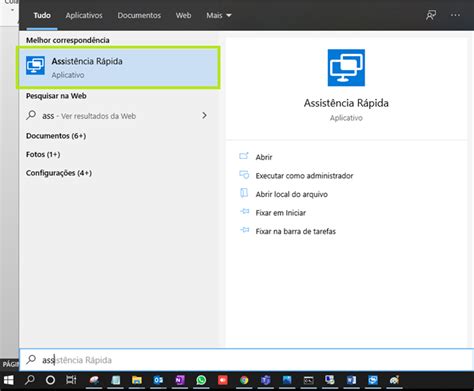Switch to the Documentos tab
474x391 pixels.
[139, 15]
